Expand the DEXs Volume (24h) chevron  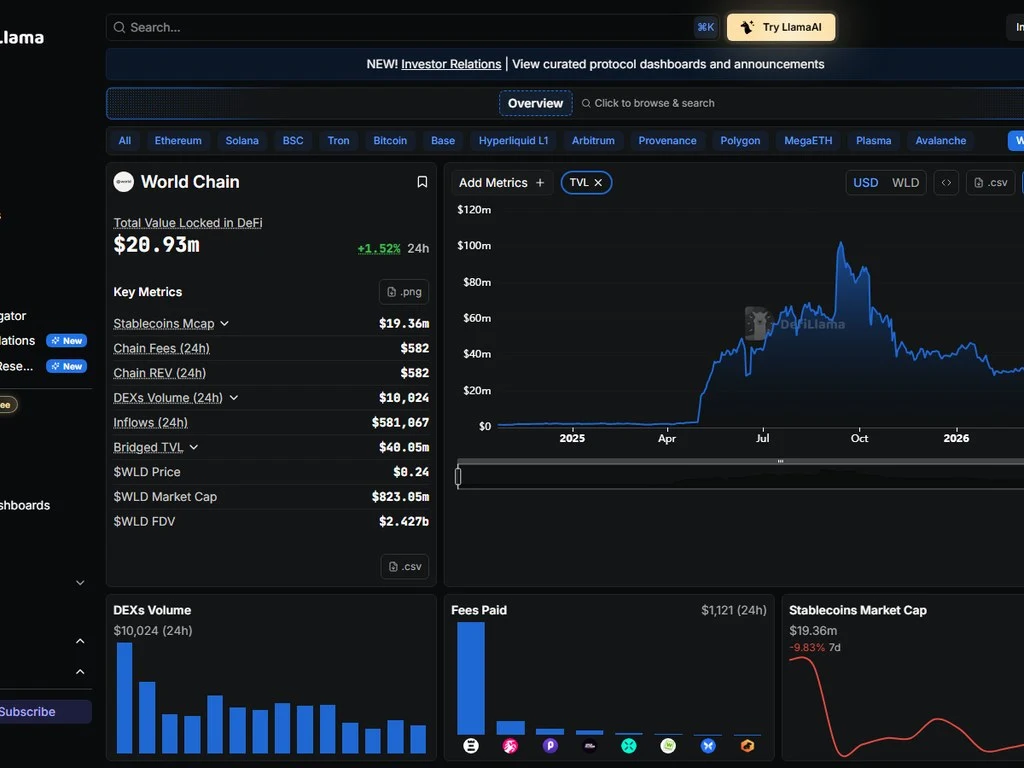pyautogui.click(x=234, y=398)
